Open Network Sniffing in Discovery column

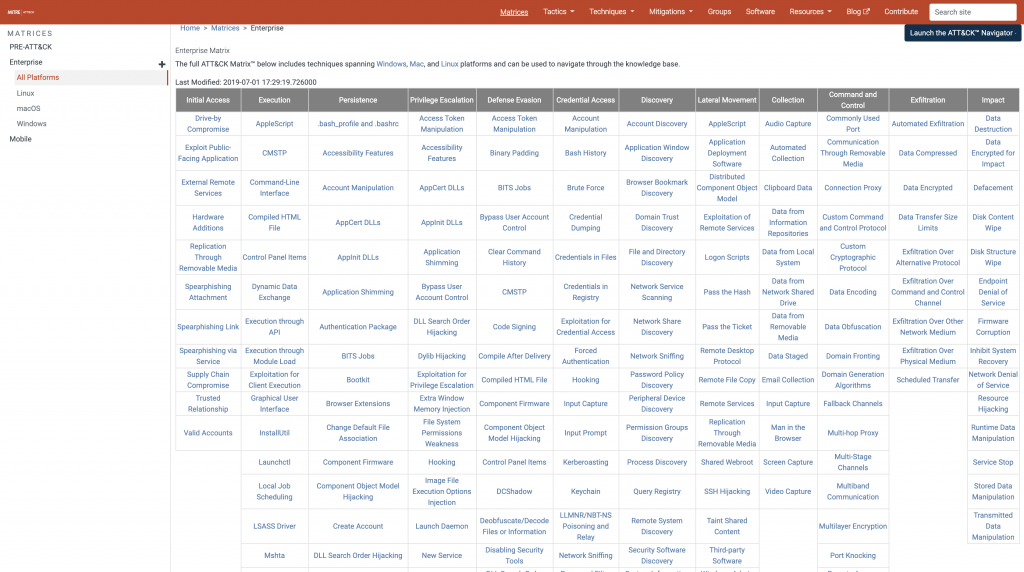coord(656,356)
